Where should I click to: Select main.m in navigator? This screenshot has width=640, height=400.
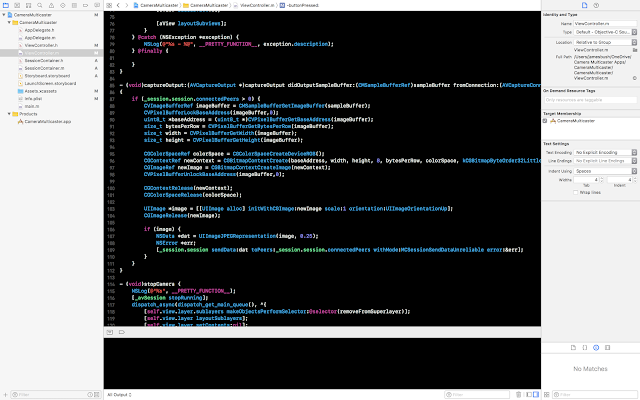32,106
